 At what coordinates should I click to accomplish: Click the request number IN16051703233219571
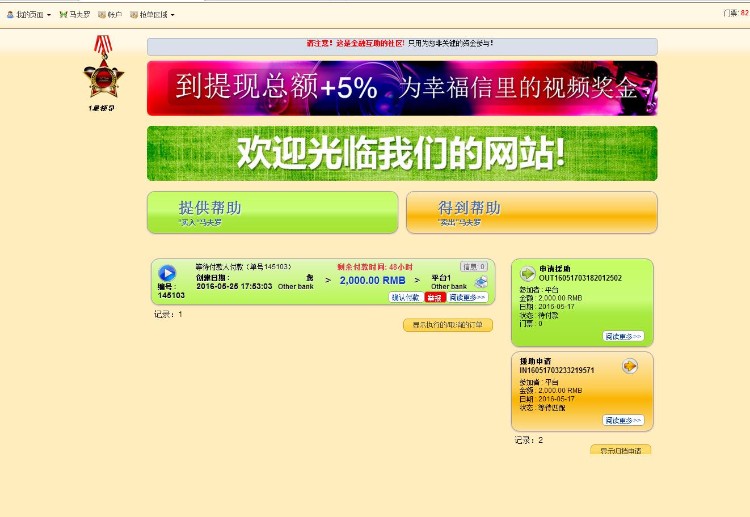[x=557, y=370]
